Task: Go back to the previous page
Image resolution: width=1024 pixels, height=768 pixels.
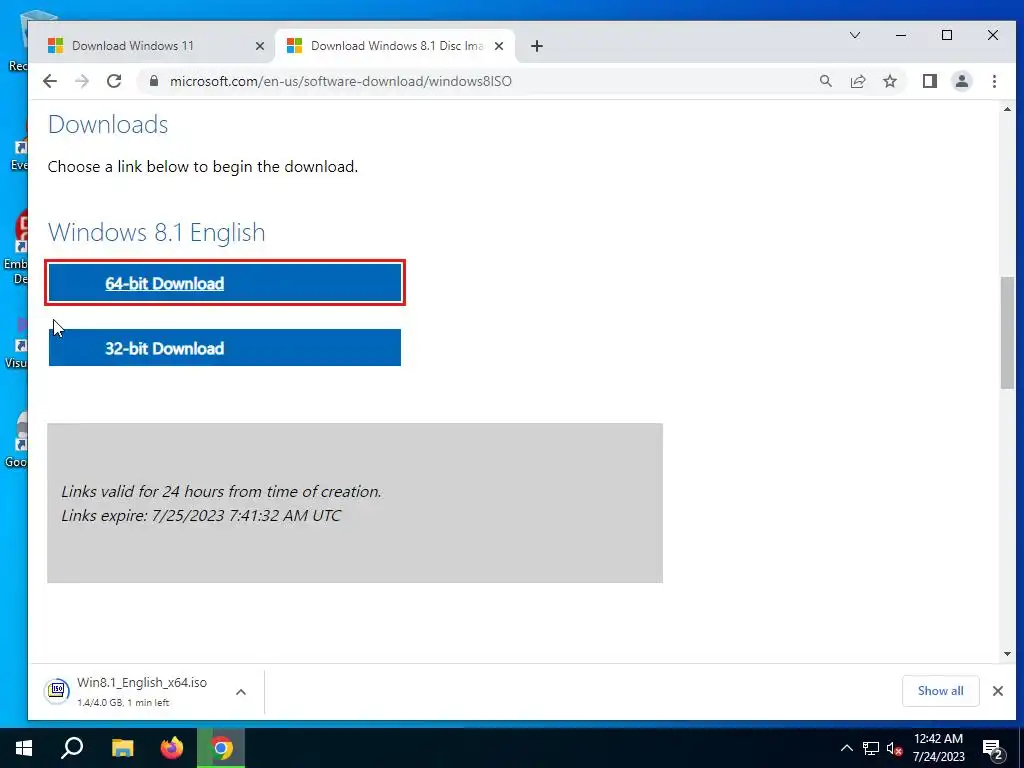Action: pos(50,81)
